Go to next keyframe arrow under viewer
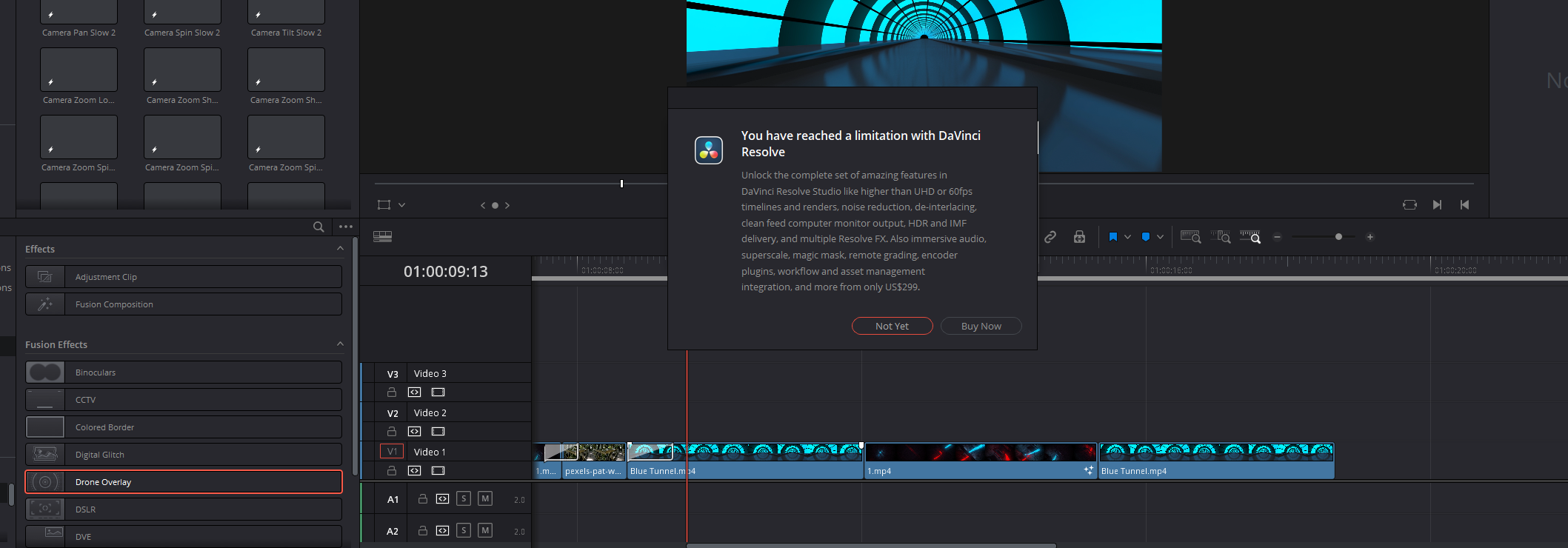 (x=507, y=205)
